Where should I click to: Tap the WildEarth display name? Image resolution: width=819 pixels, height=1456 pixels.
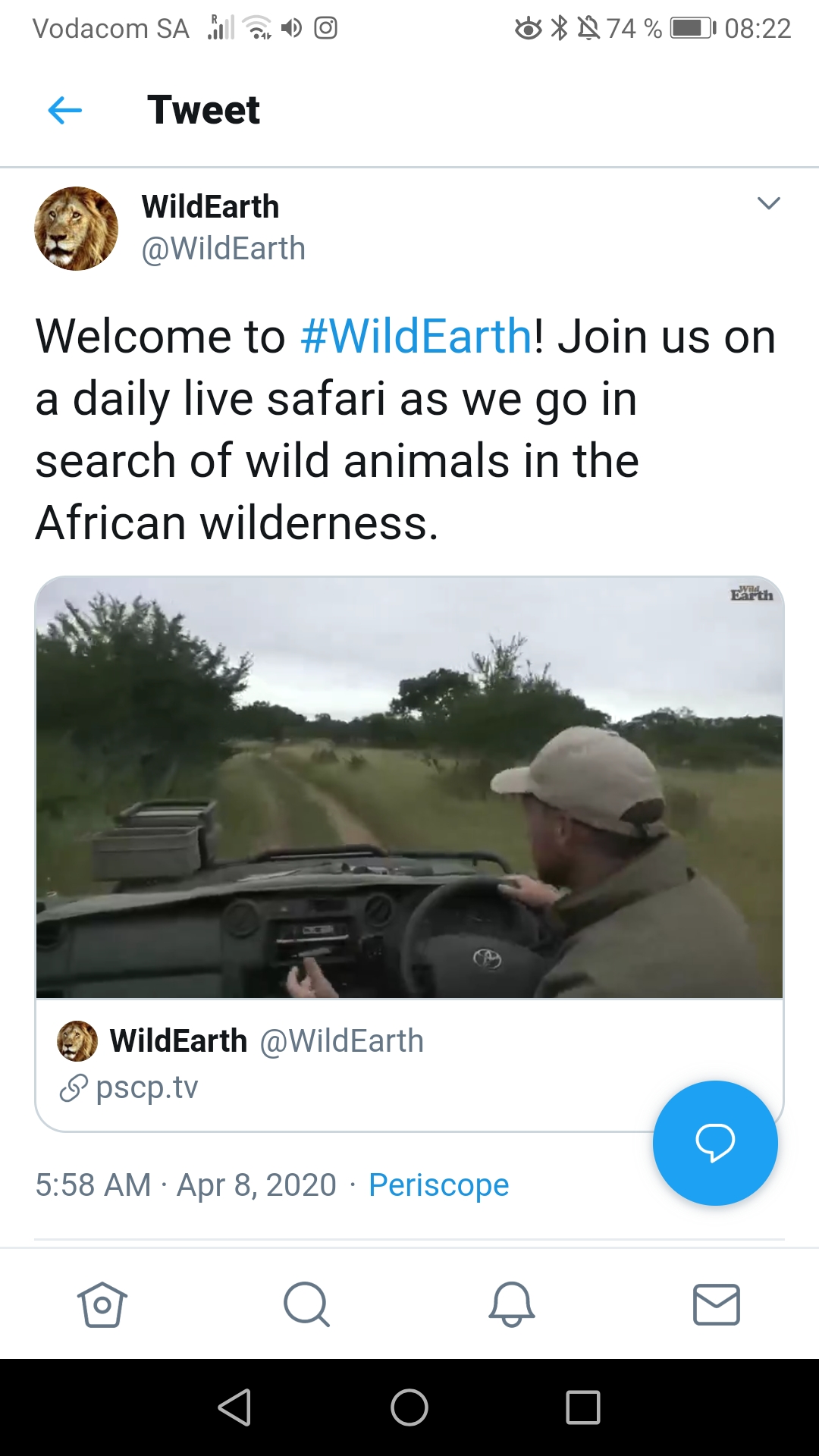tap(210, 206)
